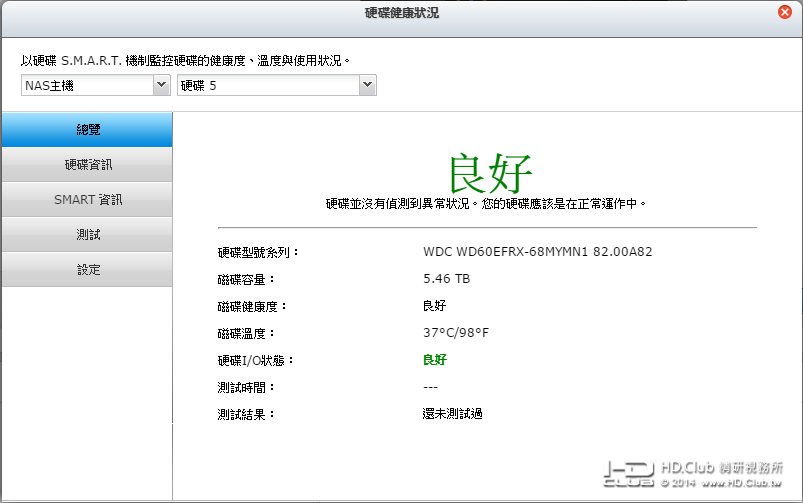Image resolution: width=803 pixels, height=503 pixels.
Task: Click the 磁碟溫度 label
Action: pyautogui.click(x=246, y=333)
